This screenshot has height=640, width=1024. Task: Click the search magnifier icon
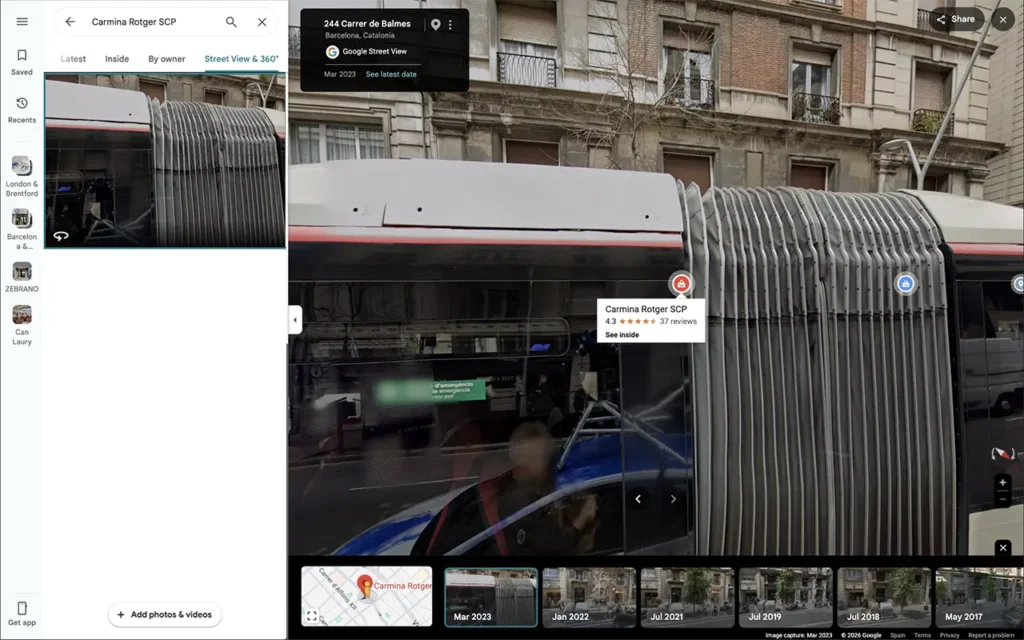[231, 22]
